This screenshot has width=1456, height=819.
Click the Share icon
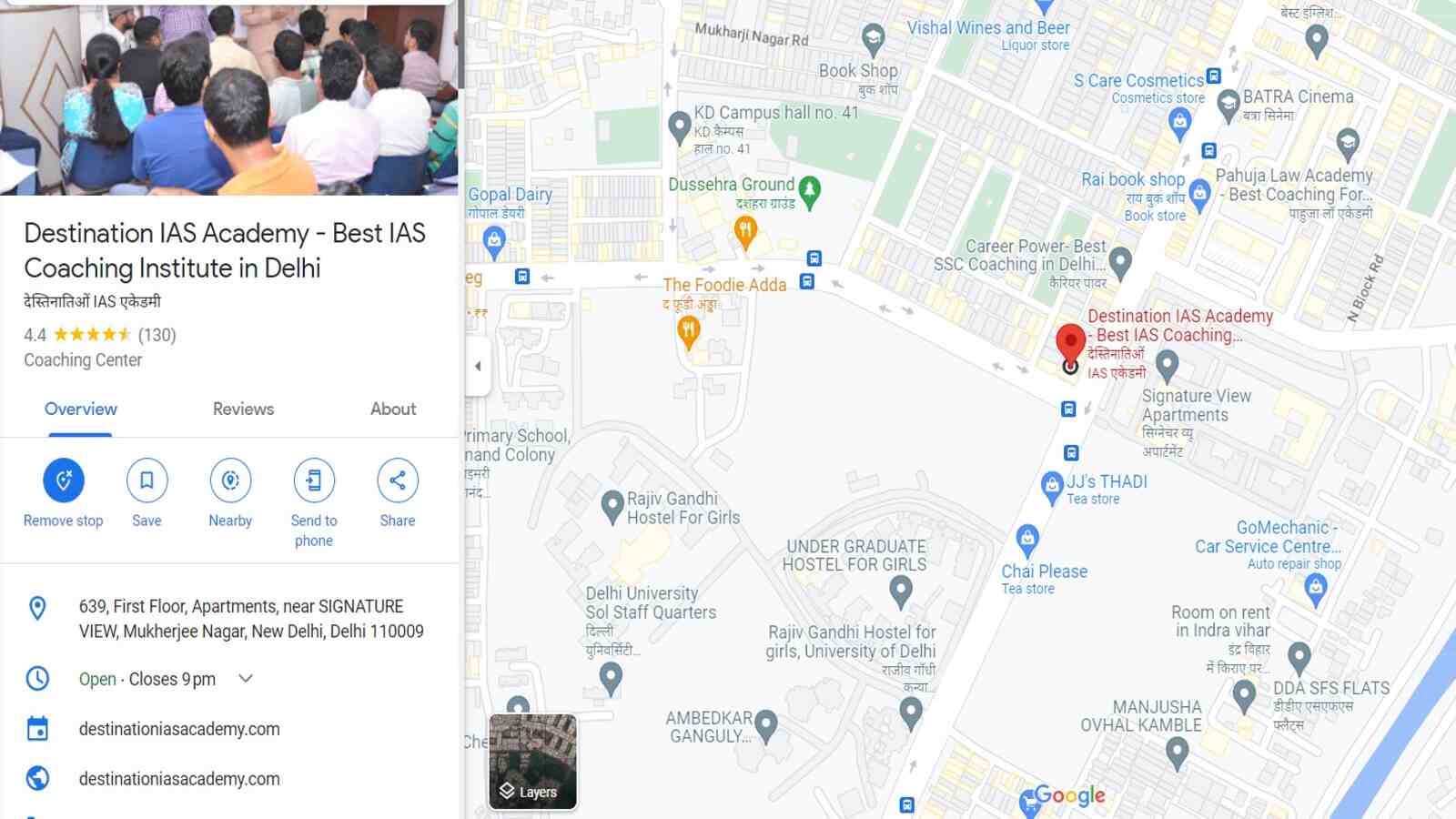(x=398, y=480)
